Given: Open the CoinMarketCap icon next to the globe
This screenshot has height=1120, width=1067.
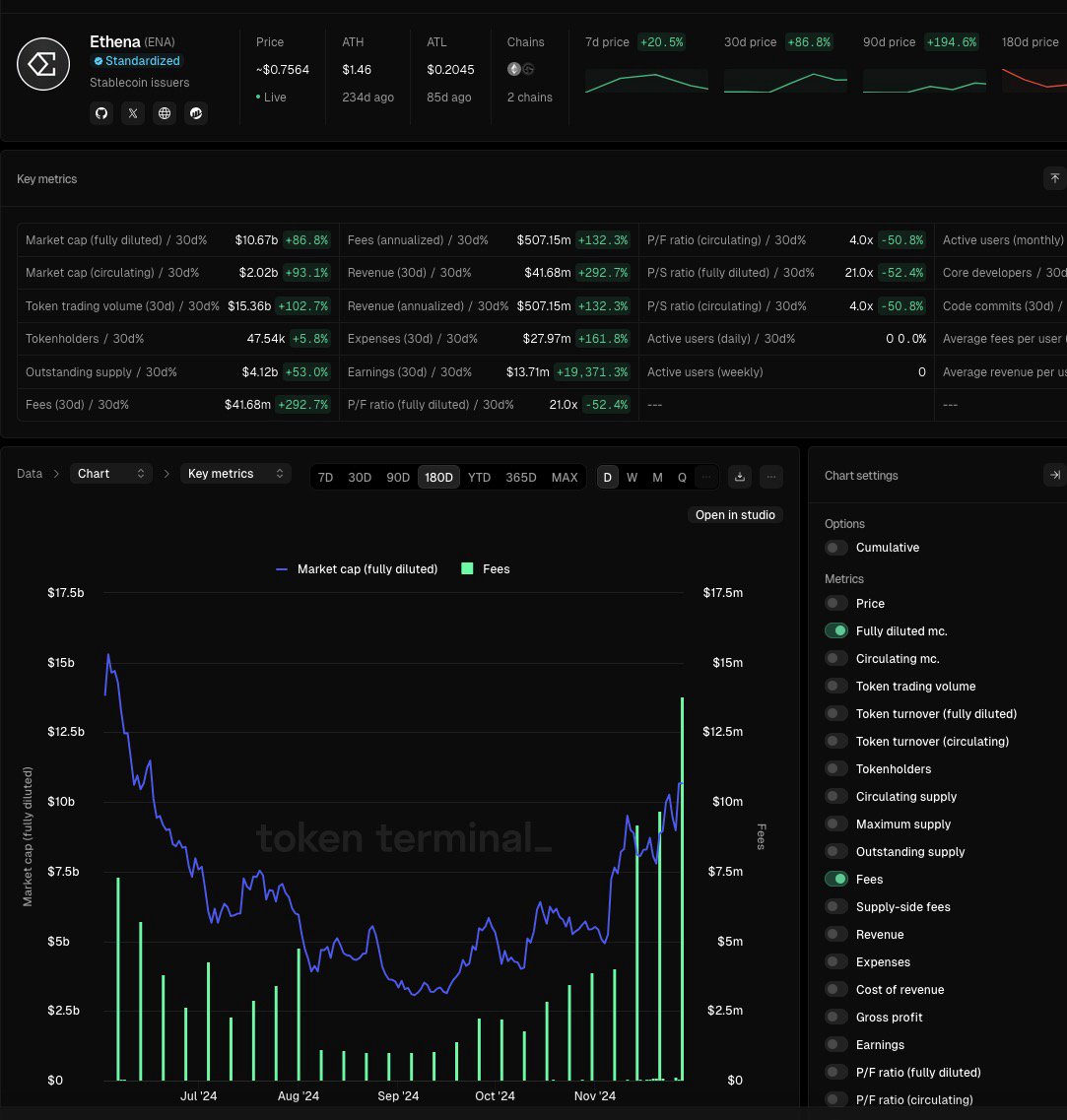Looking at the screenshot, I should (196, 113).
